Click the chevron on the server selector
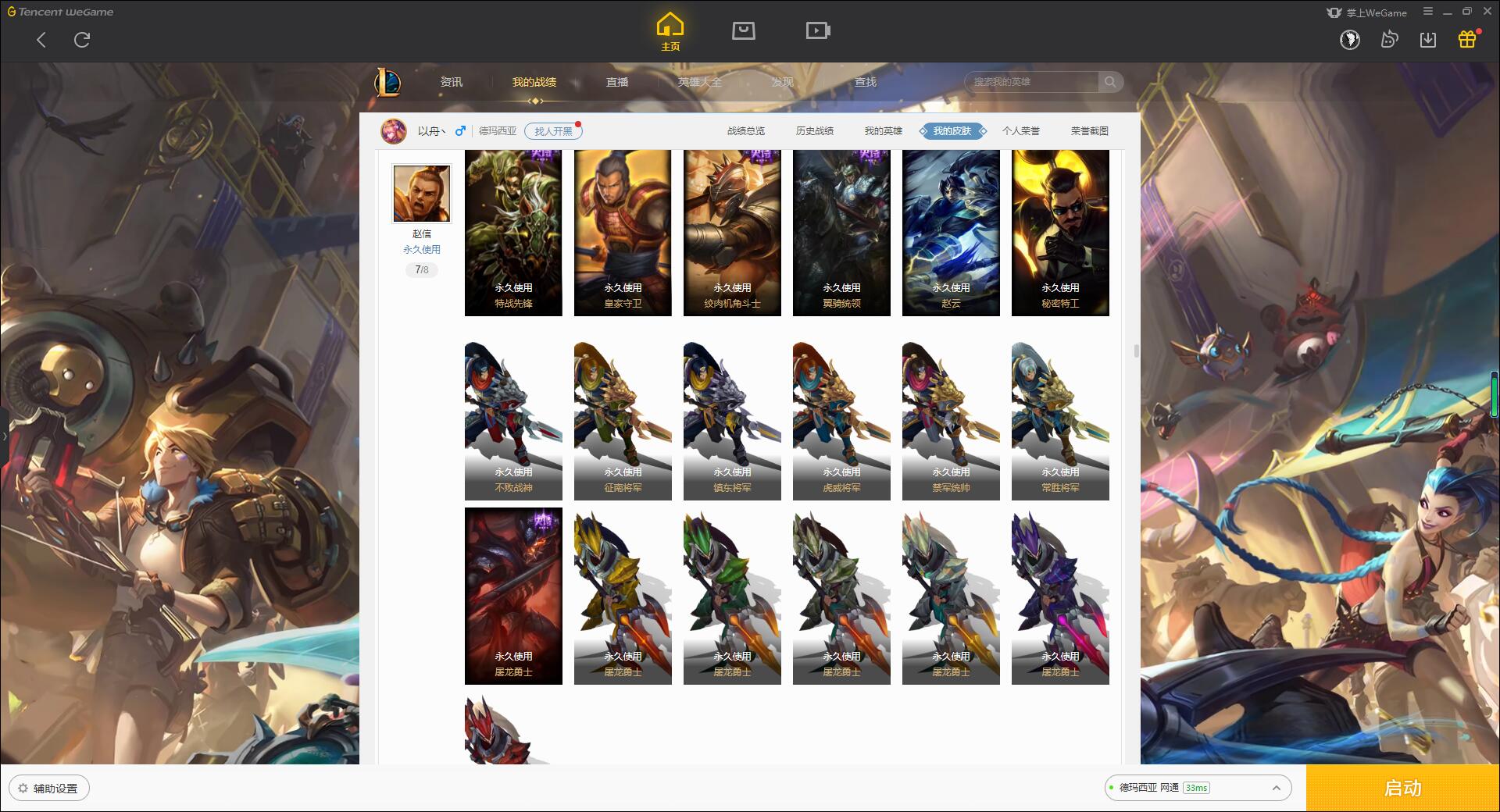Image resolution: width=1500 pixels, height=812 pixels. click(x=1276, y=788)
